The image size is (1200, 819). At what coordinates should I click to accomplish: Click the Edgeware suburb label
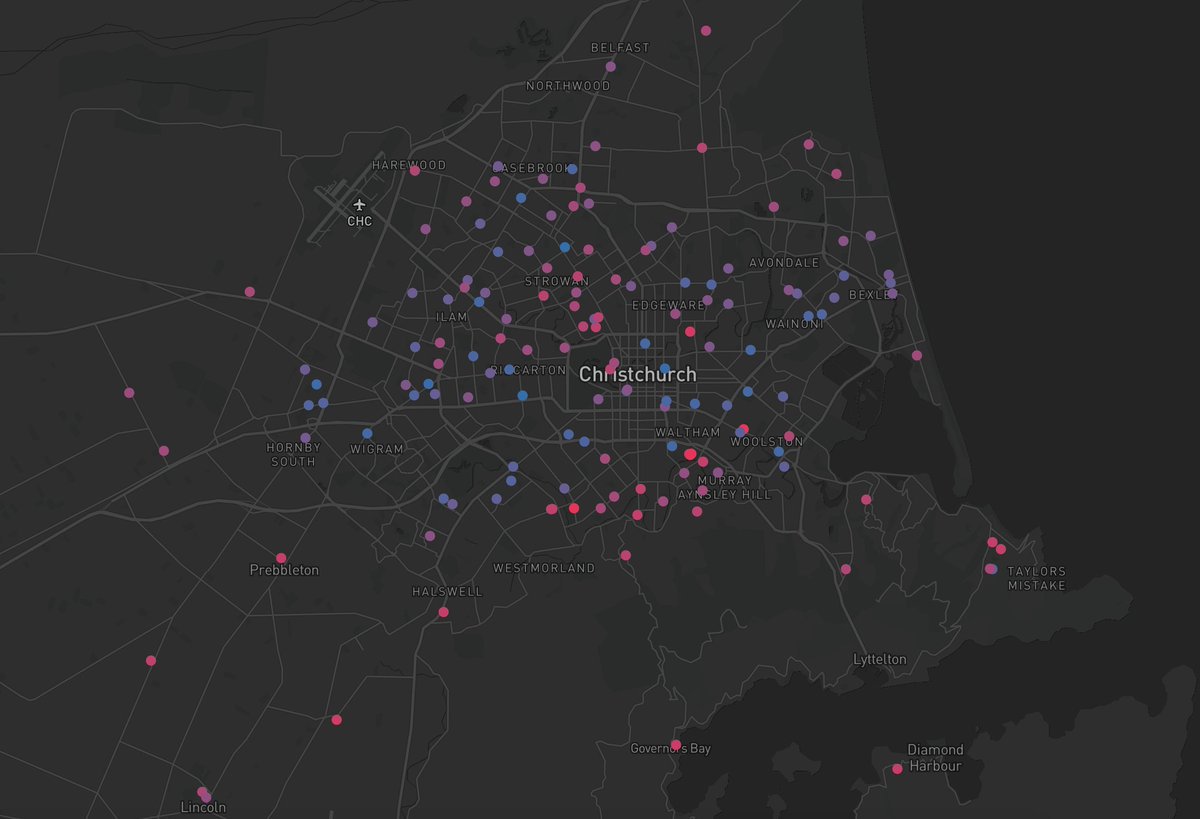pyautogui.click(x=668, y=305)
